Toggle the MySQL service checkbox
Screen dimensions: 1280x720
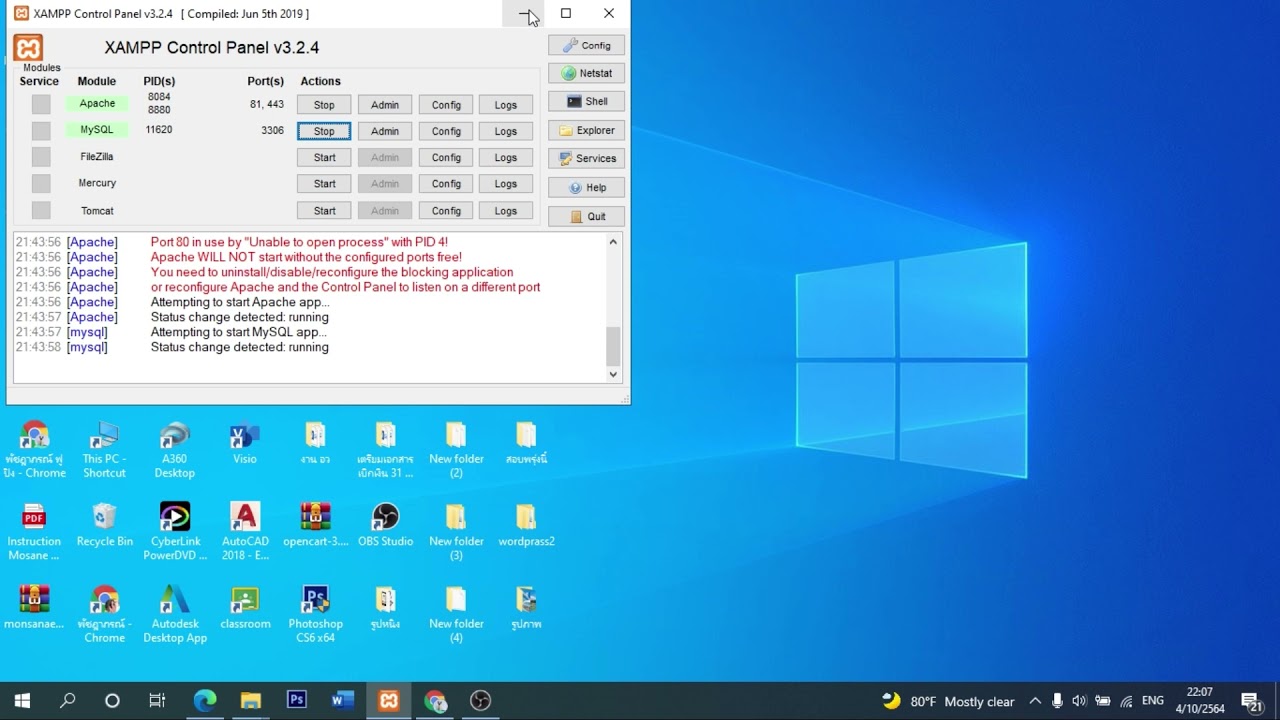[x=40, y=131]
